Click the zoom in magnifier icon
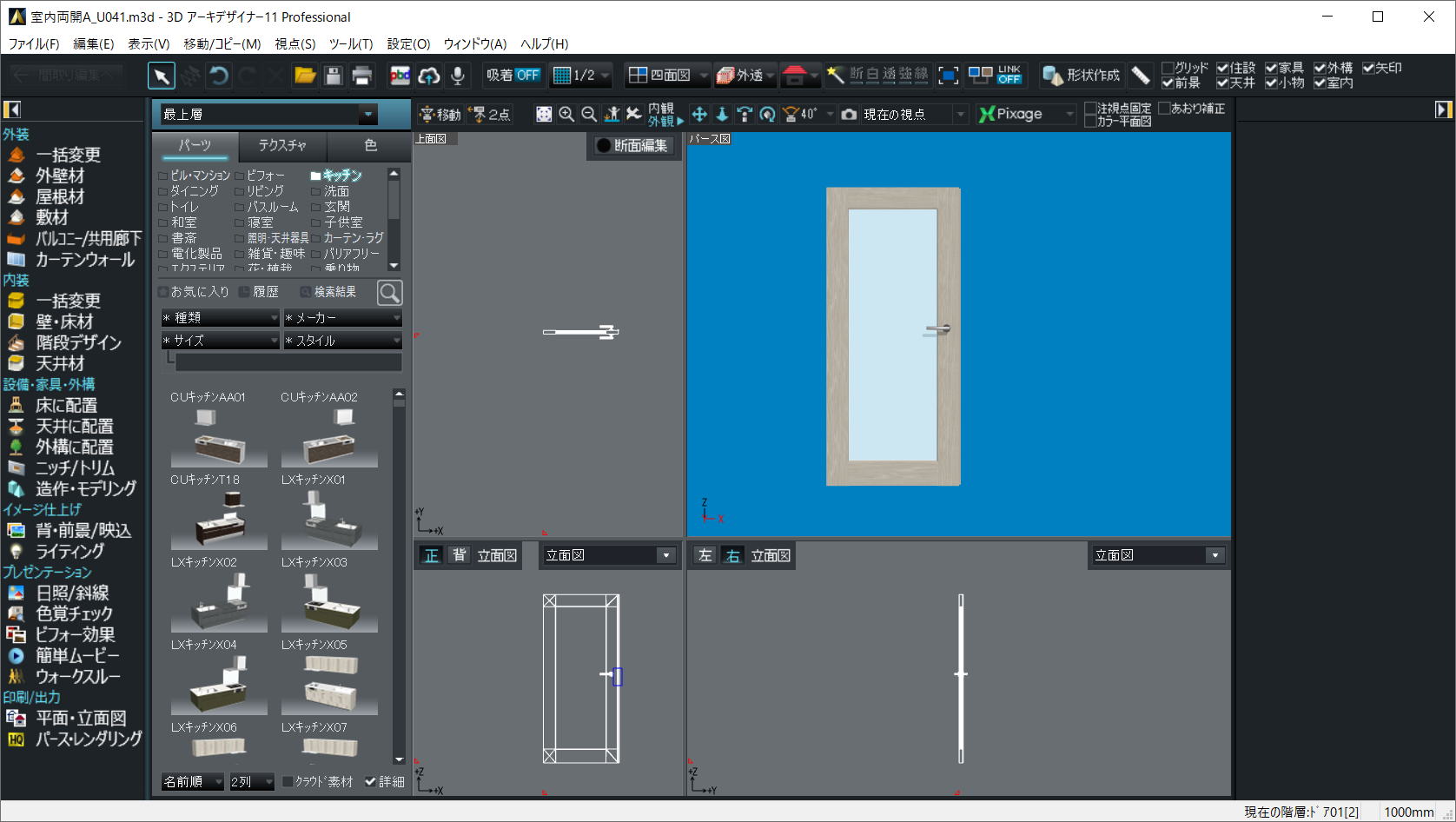The width and height of the screenshot is (1456, 822). [566, 114]
